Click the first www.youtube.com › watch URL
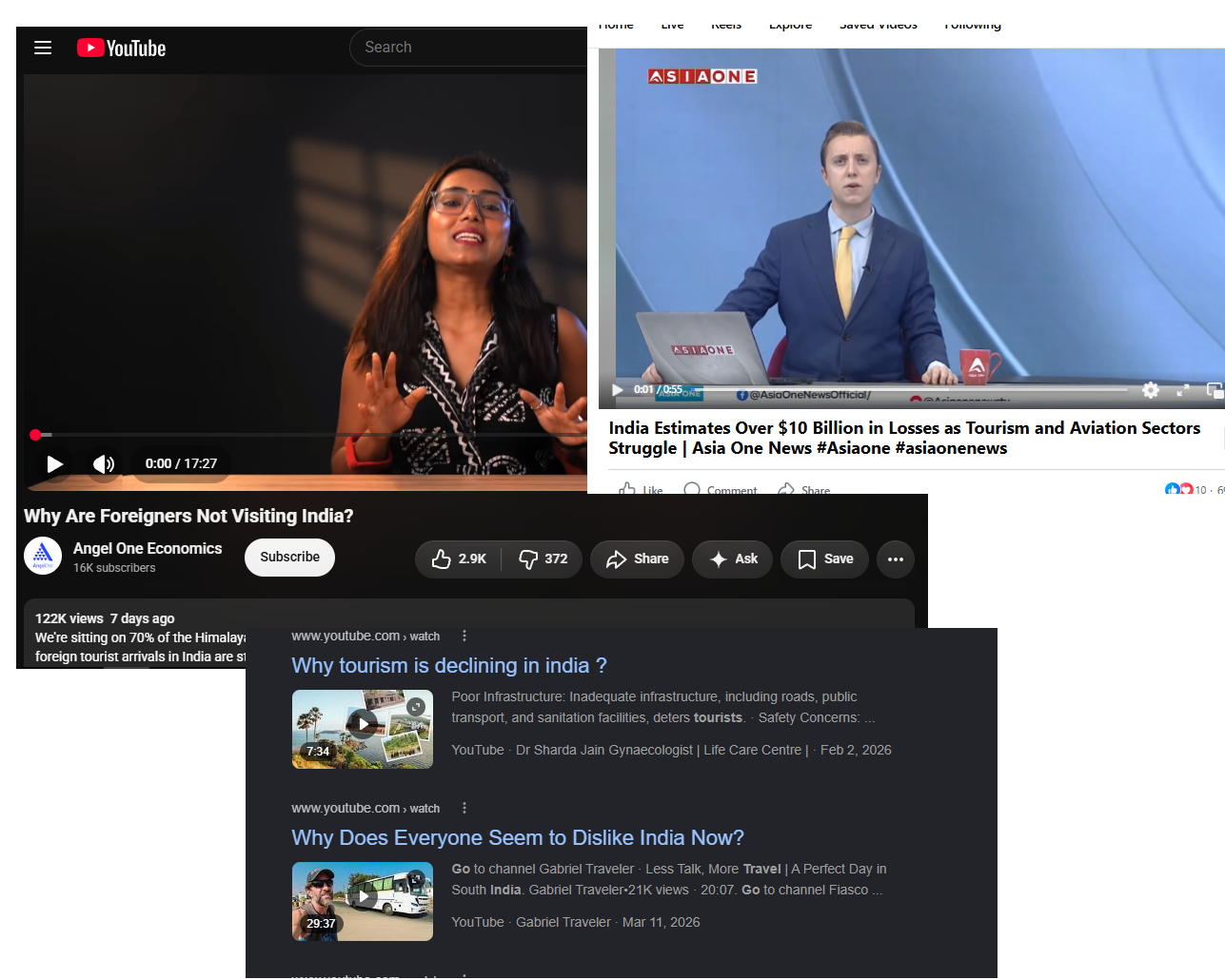 (366, 636)
